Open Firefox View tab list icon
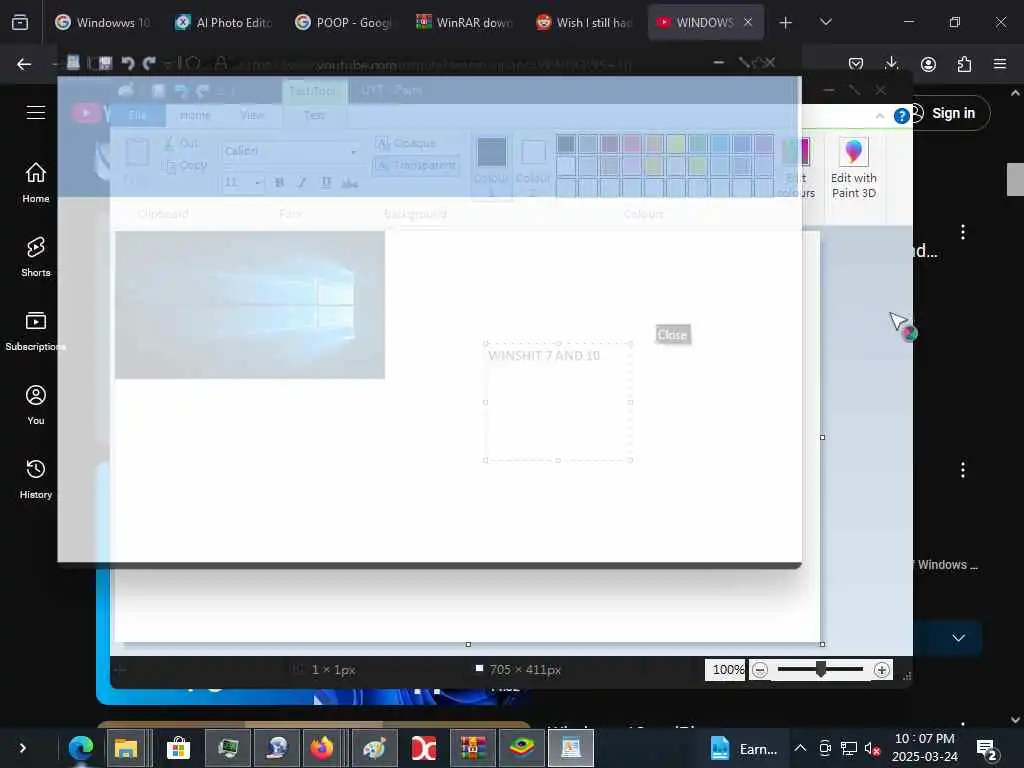 [x=20, y=22]
